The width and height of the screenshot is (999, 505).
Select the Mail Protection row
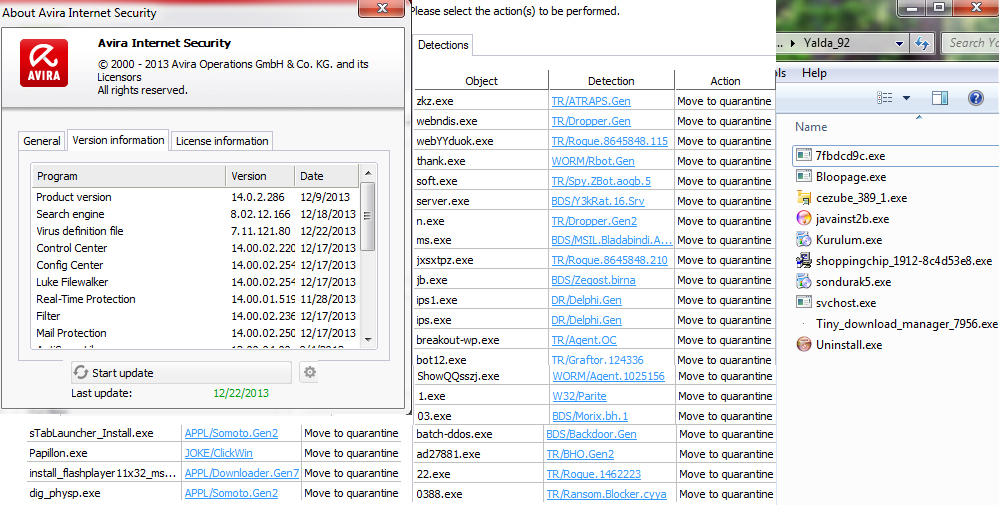pos(196,333)
